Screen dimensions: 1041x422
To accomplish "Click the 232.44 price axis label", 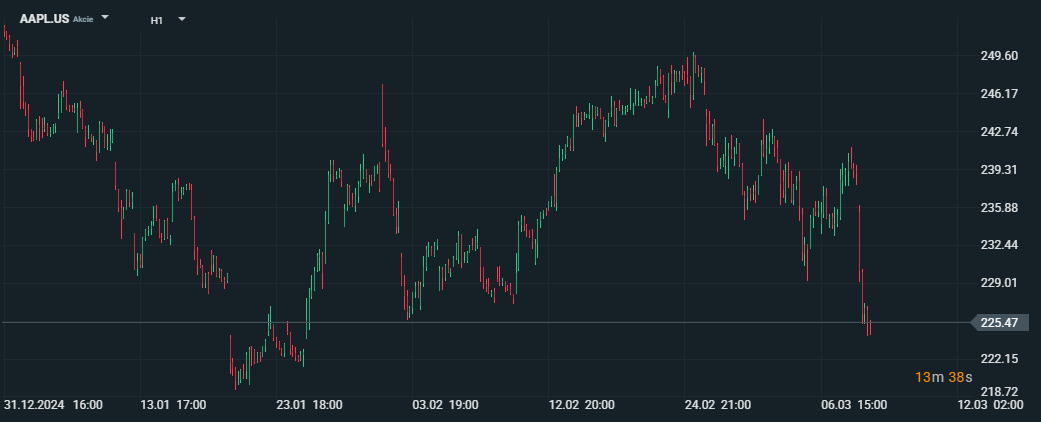I will click(999, 246).
